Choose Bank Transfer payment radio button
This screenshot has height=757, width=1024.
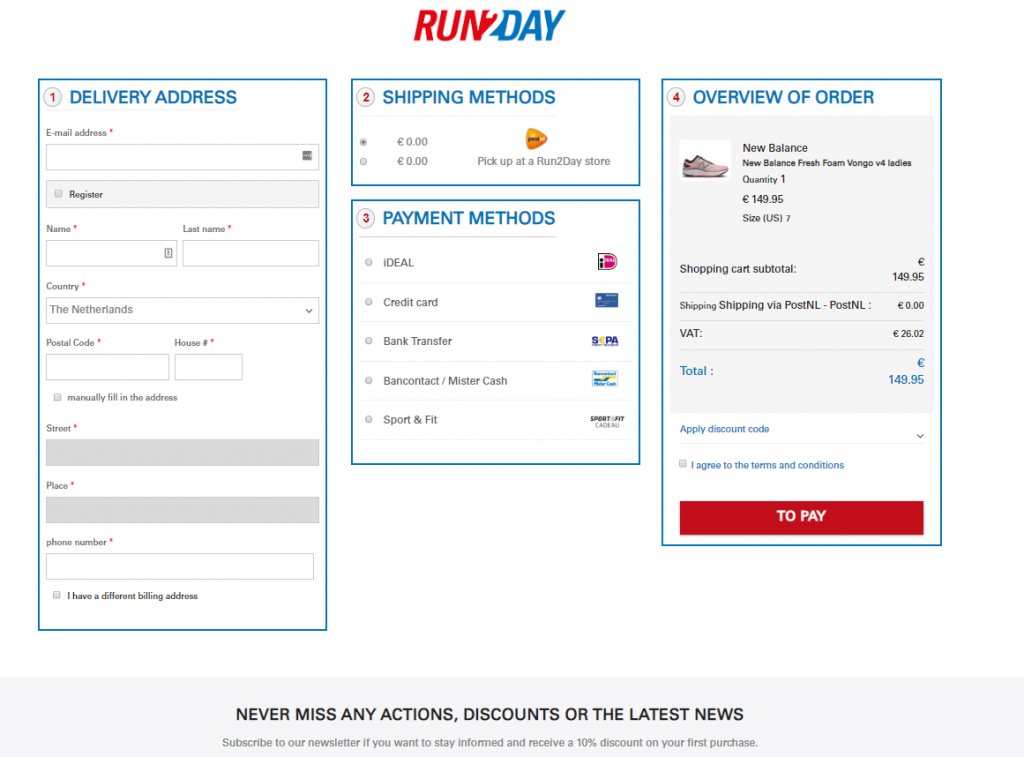pos(369,341)
